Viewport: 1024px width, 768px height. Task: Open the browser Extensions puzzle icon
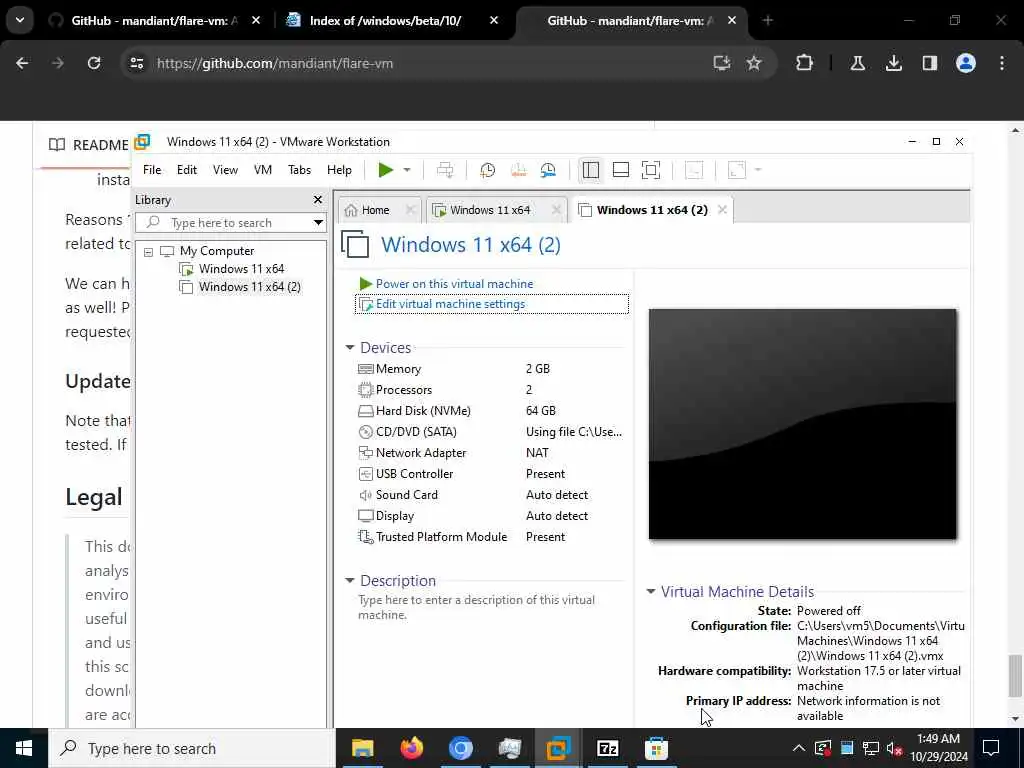click(x=805, y=63)
